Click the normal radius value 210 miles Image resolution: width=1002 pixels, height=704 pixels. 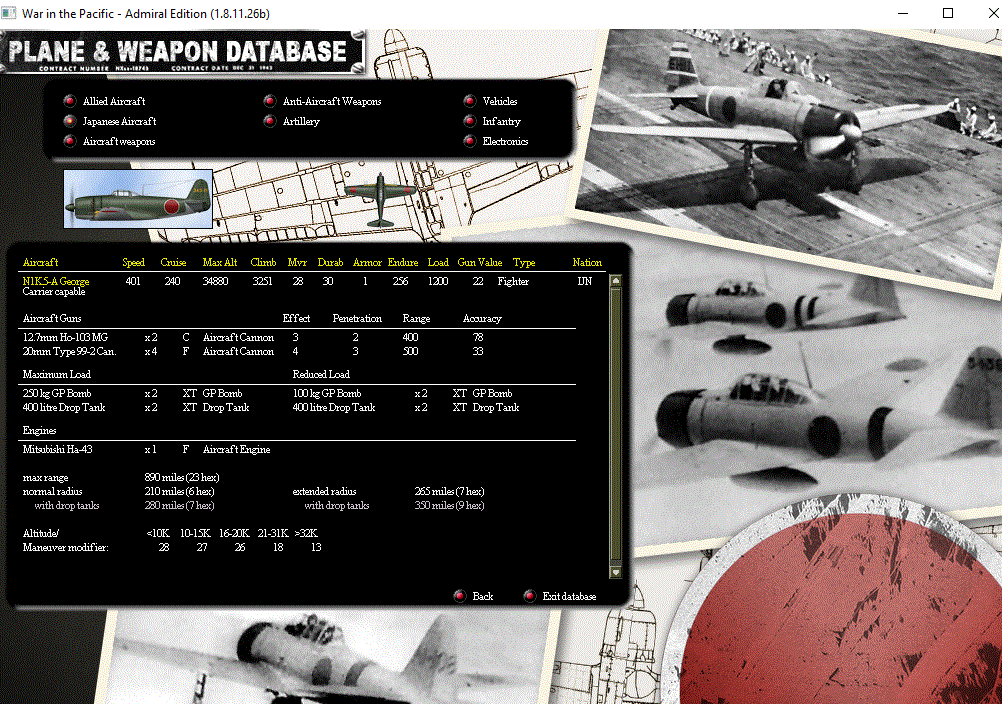coord(179,491)
